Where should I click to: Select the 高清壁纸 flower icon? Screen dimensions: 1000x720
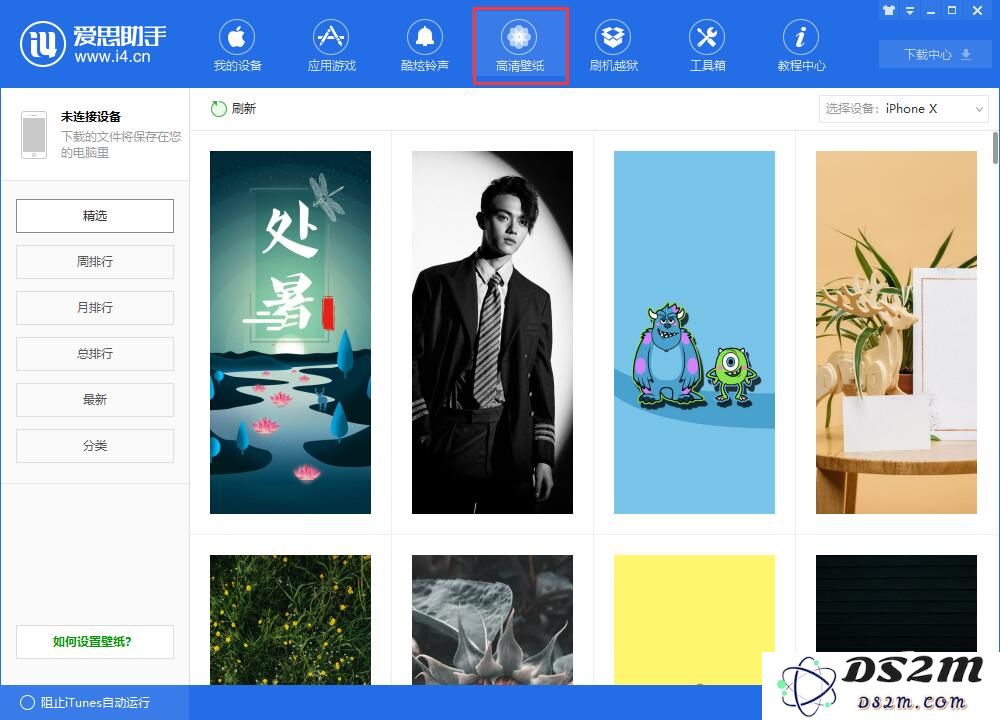point(518,38)
